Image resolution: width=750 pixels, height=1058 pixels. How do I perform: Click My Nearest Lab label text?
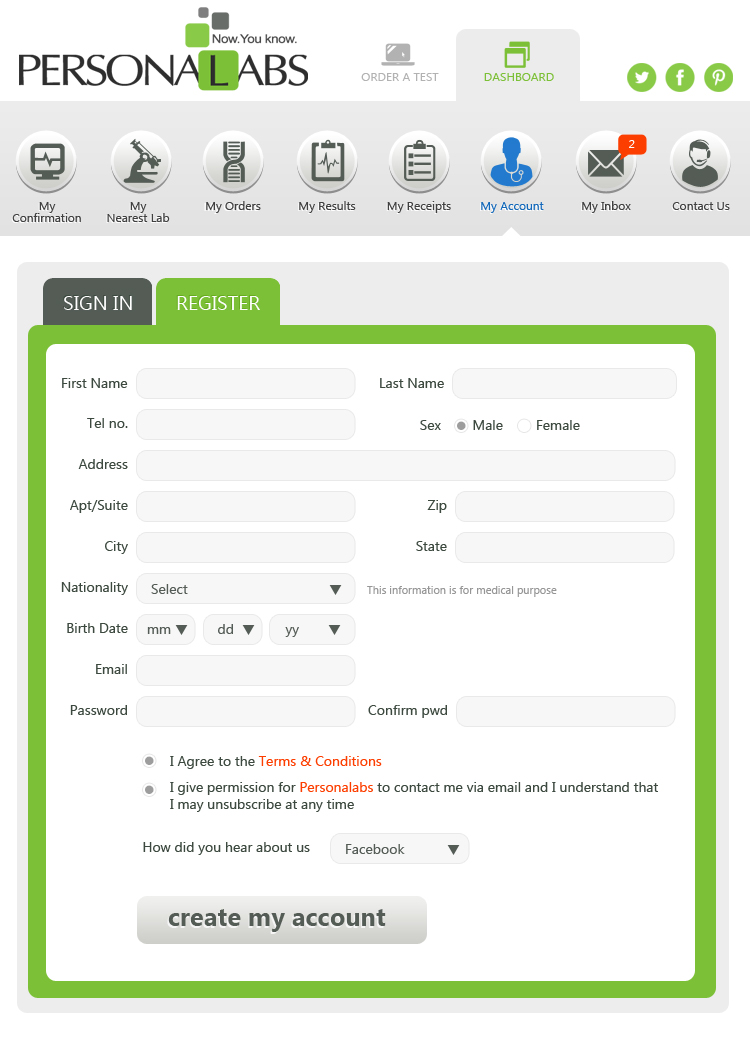(138, 212)
